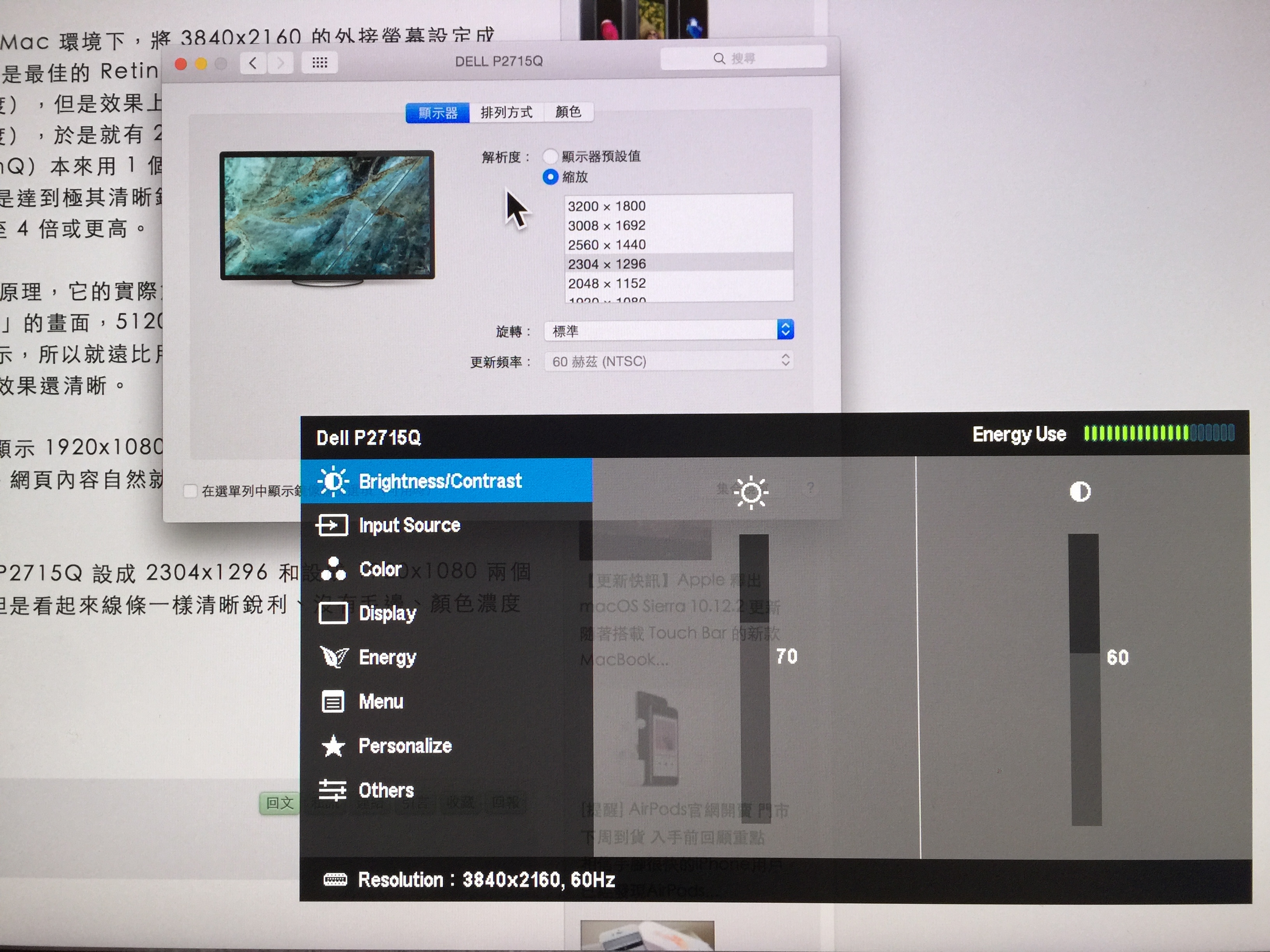Image resolution: width=1270 pixels, height=952 pixels.
Task: Go forward with the right chevron button
Action: (x=280, y=63)
